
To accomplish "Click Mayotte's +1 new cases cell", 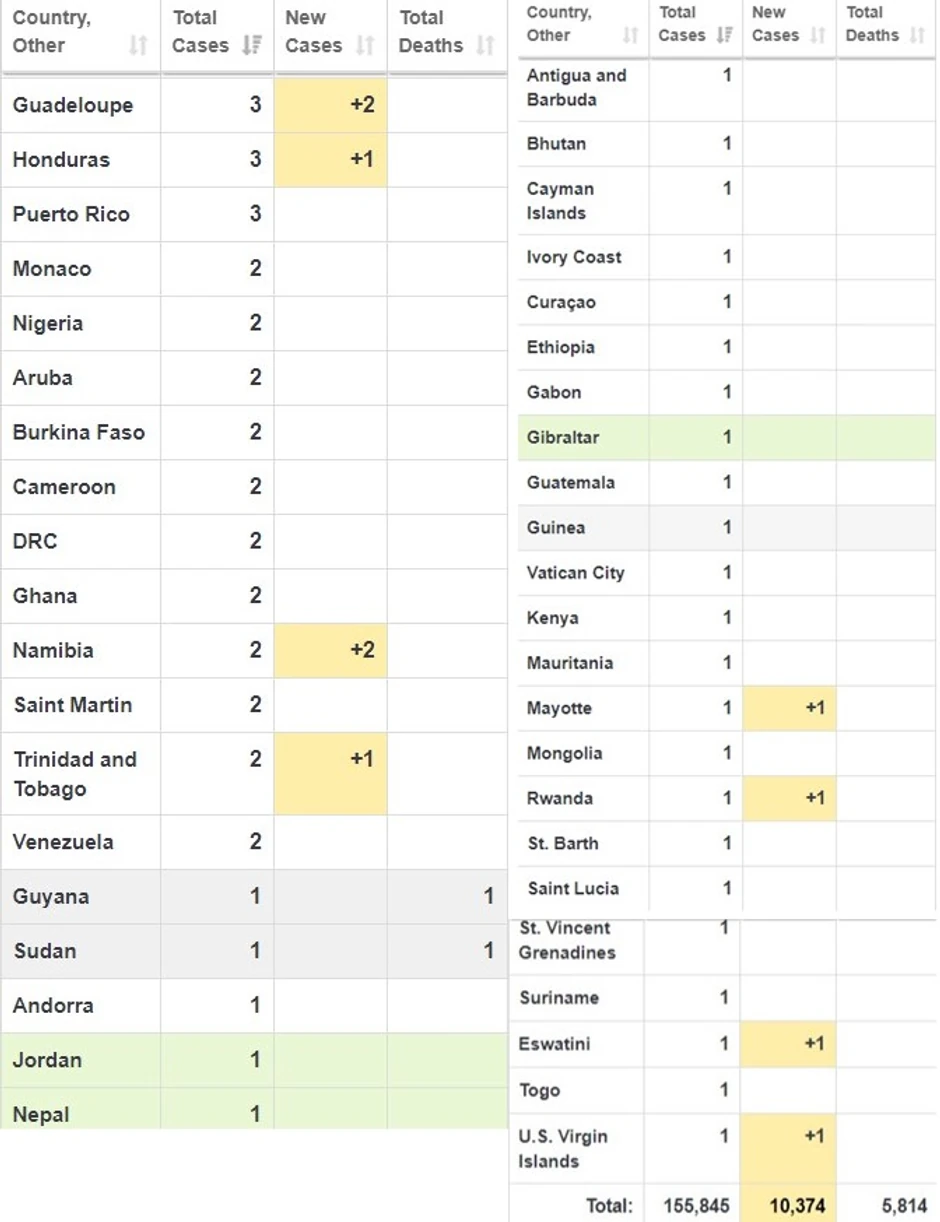I will (x=790, y=709).
